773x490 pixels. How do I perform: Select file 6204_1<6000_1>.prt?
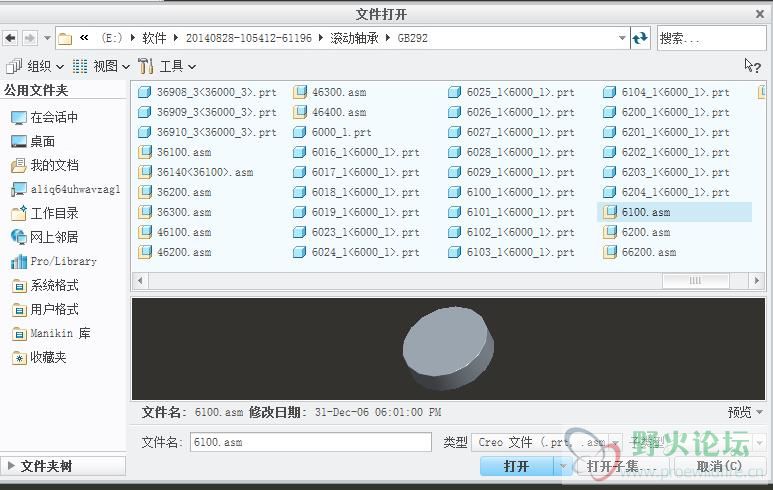click(x=667, y=192)
